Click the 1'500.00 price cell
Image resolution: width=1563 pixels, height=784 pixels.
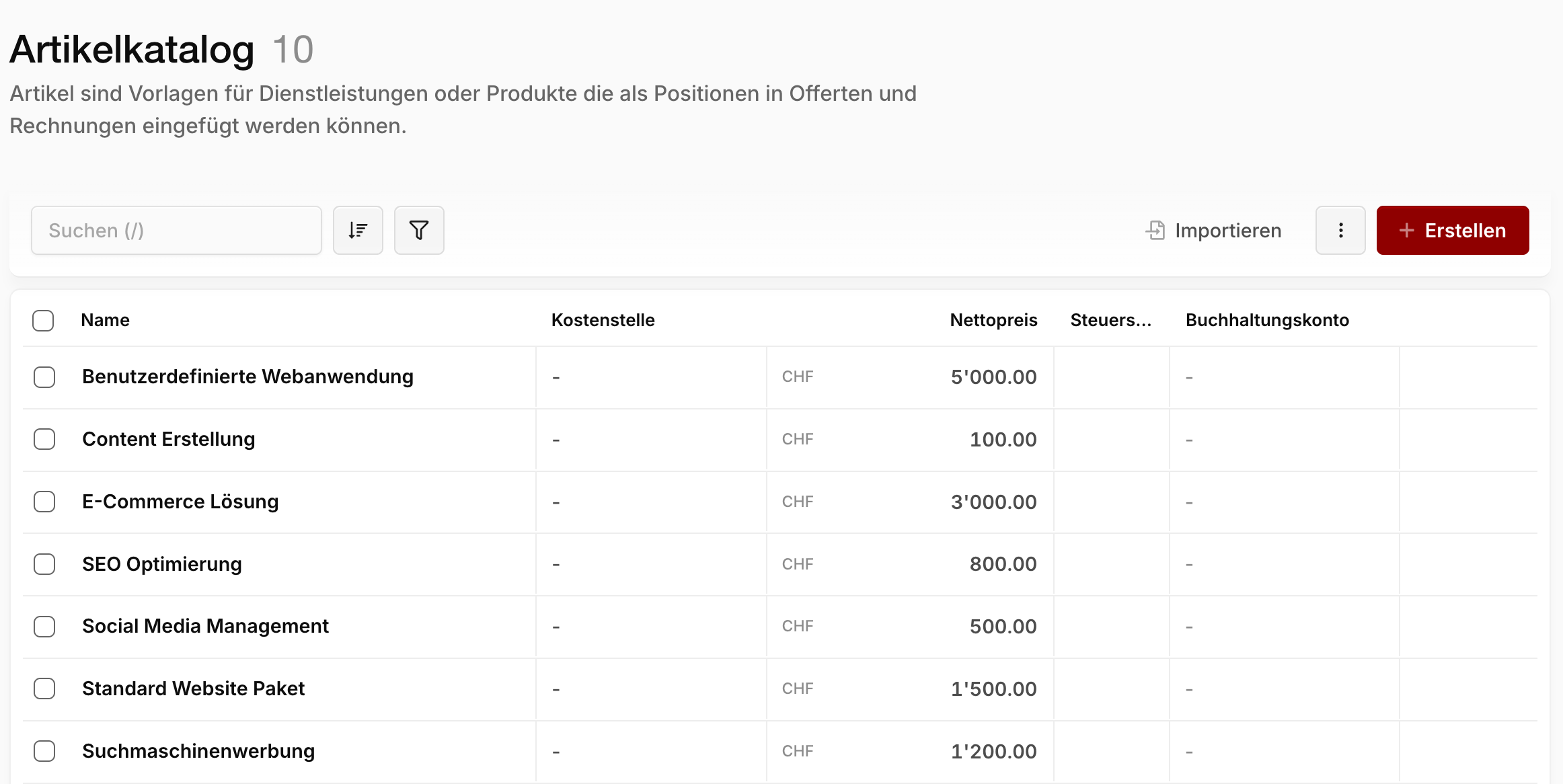993,689
